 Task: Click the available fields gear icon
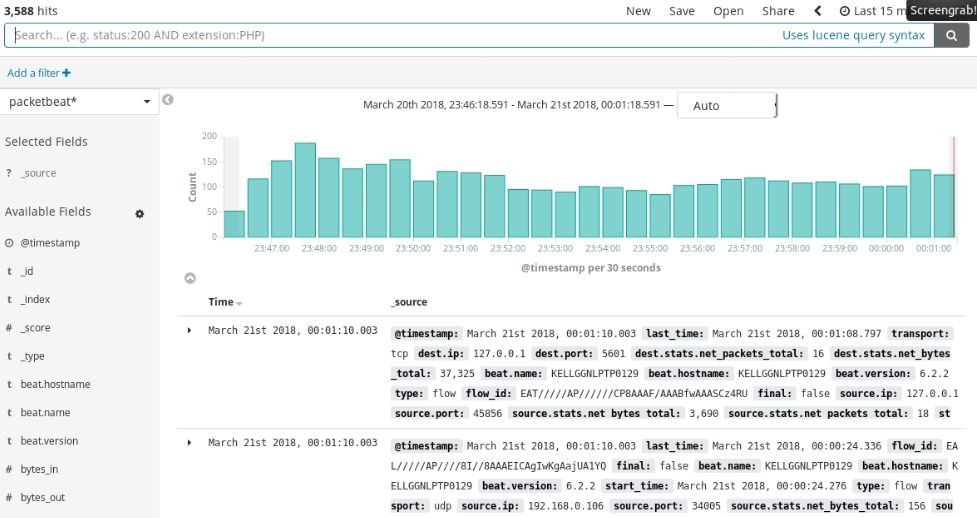[x=140, y=213]
